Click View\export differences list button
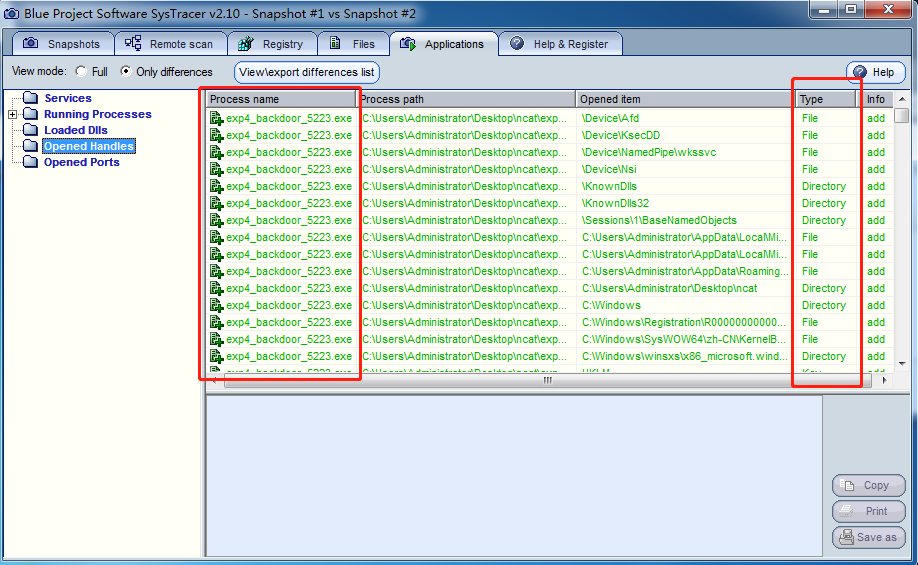 307,72
